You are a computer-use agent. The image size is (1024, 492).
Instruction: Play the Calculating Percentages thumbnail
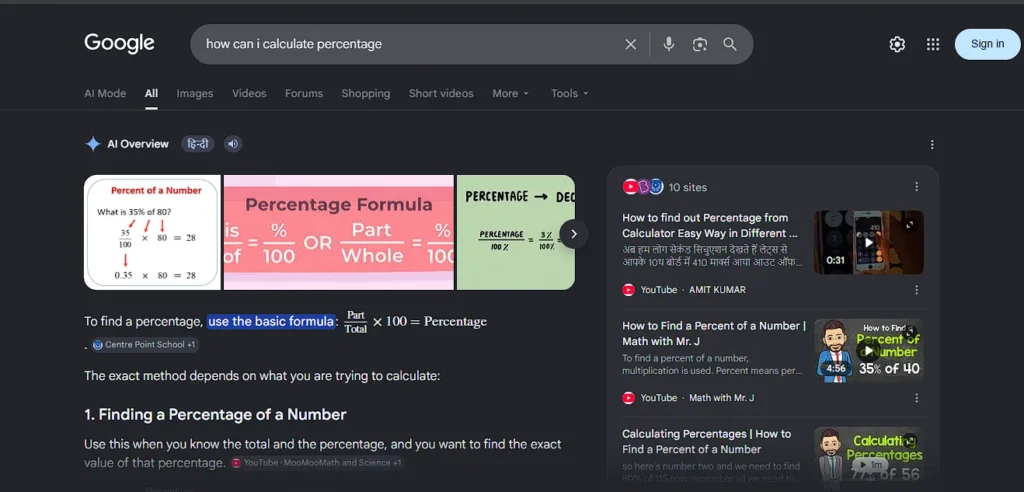click(x=869, y=455)
